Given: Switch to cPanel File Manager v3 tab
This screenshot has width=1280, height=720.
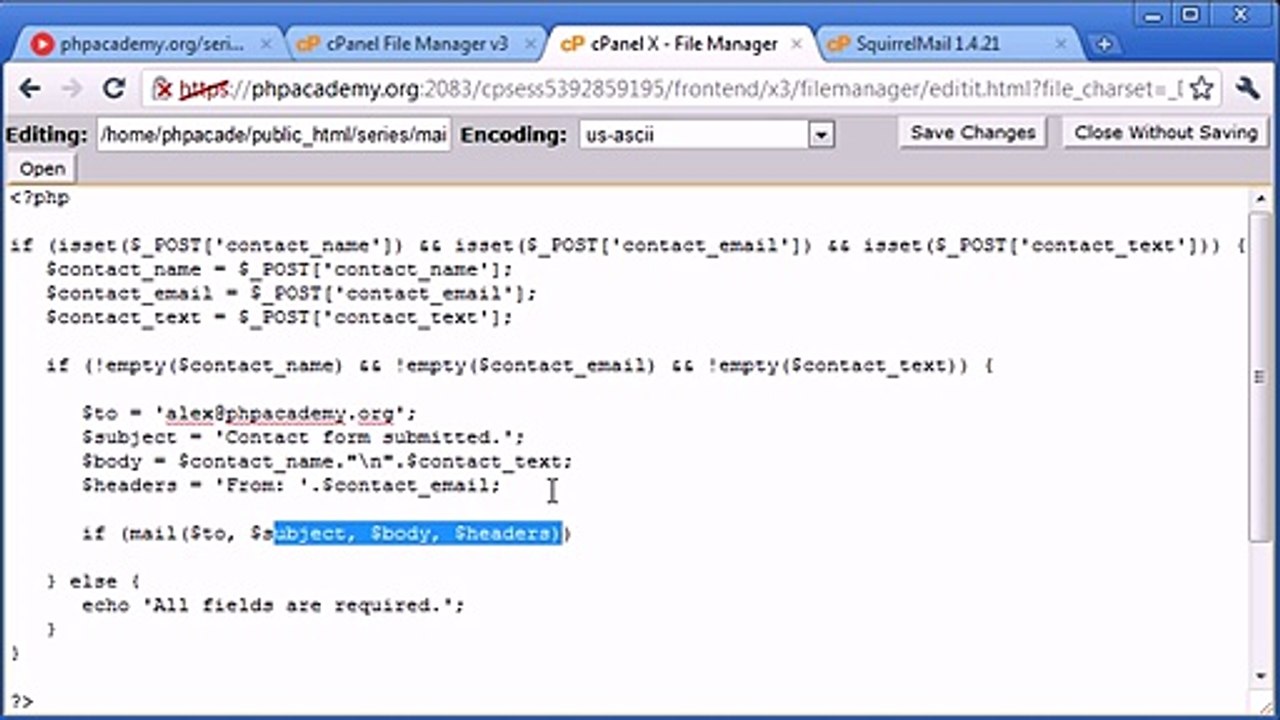Looking at the screenshot, I should coord(415,44).
